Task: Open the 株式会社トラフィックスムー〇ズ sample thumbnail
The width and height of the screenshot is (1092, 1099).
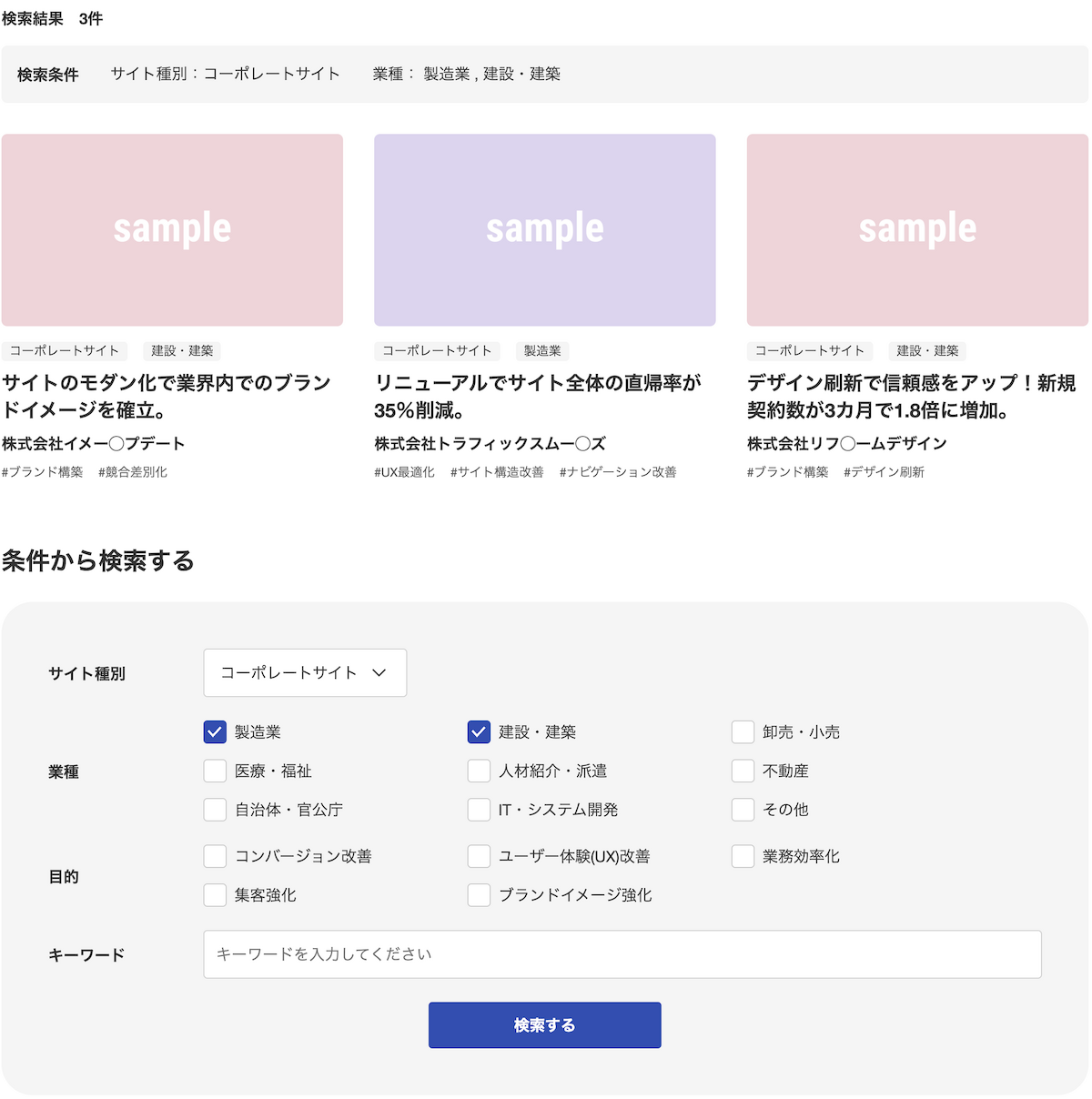Action: (x=545, y=230)
